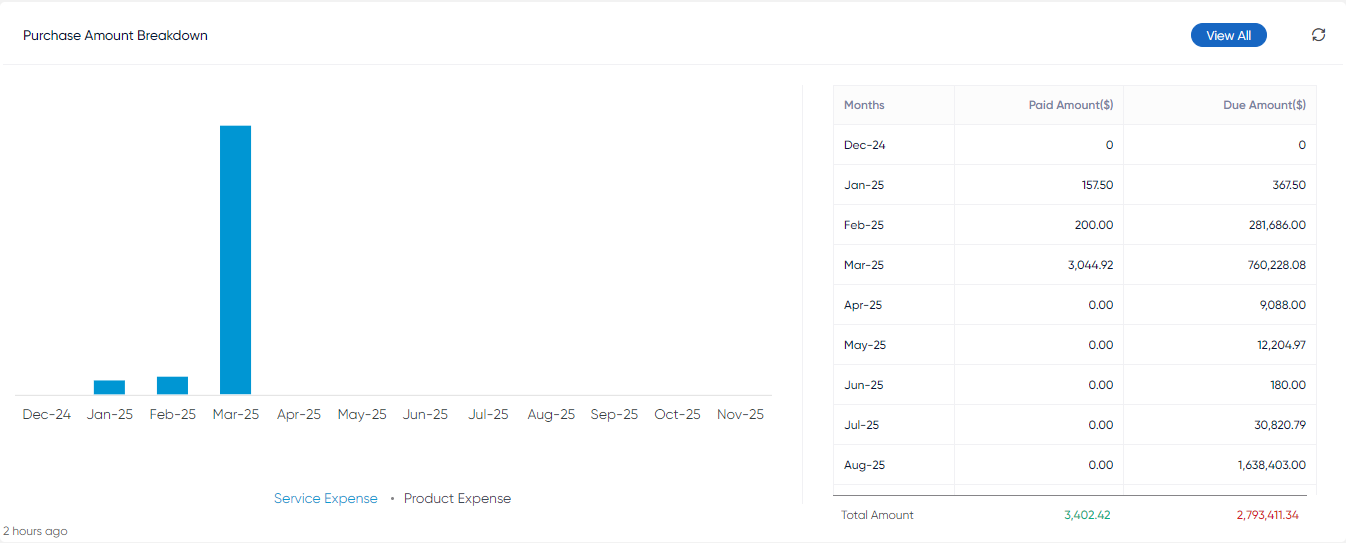Image resolution: width=1346 pixels, height=543 pixels.
Task: Open View All purchases
Action: tap(1228, 35)
